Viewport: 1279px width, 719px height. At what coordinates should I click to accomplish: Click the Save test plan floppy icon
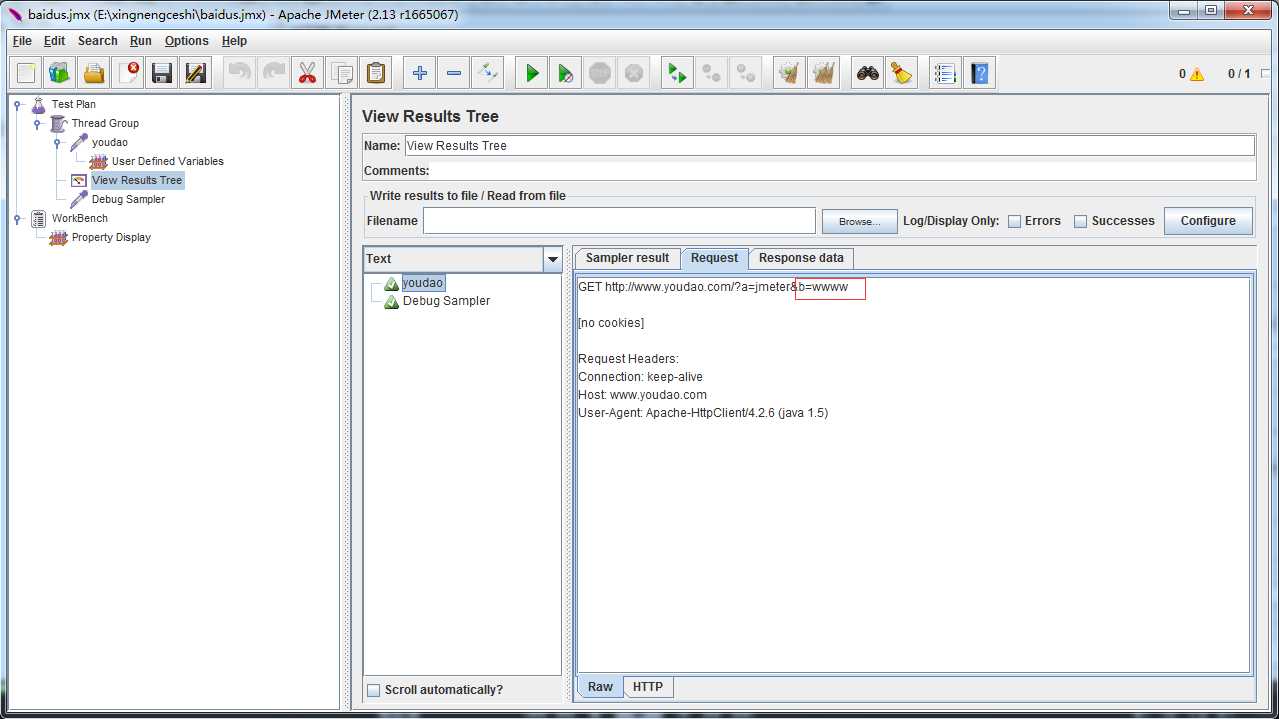[162, 73]
